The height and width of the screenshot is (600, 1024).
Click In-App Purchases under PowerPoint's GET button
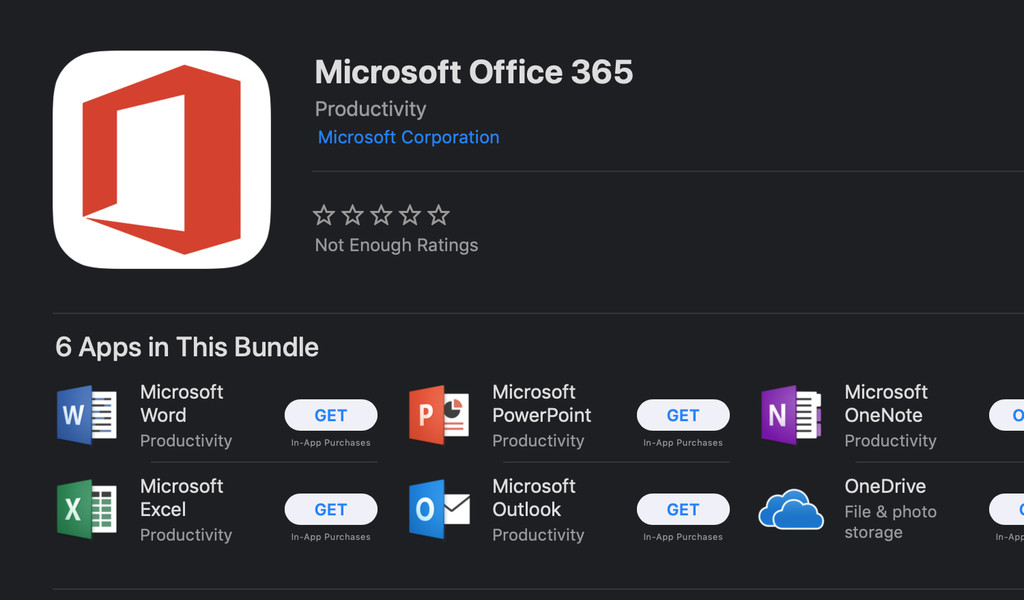click(683, 443)
